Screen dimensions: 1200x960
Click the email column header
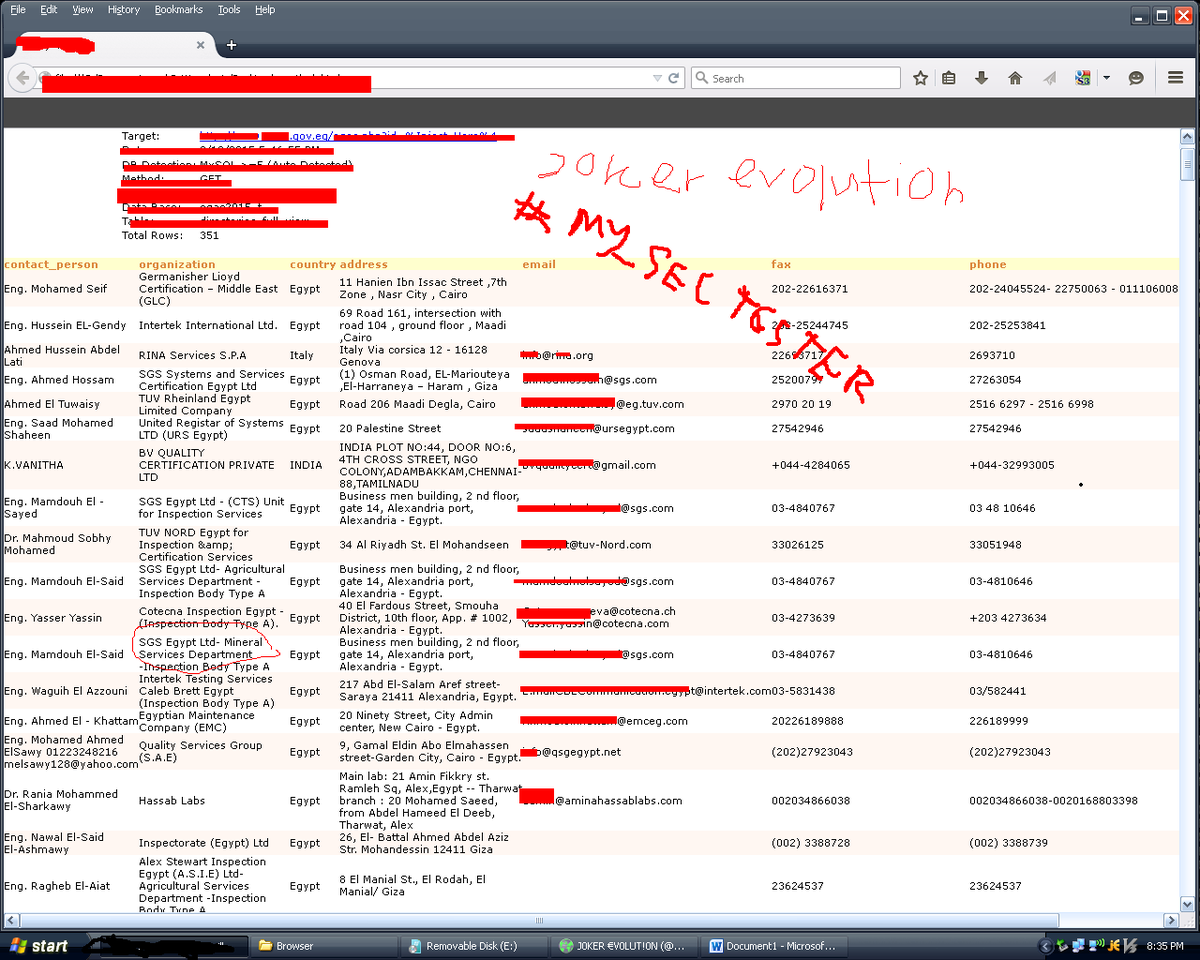pyautogui.click(x=539, y=264)
